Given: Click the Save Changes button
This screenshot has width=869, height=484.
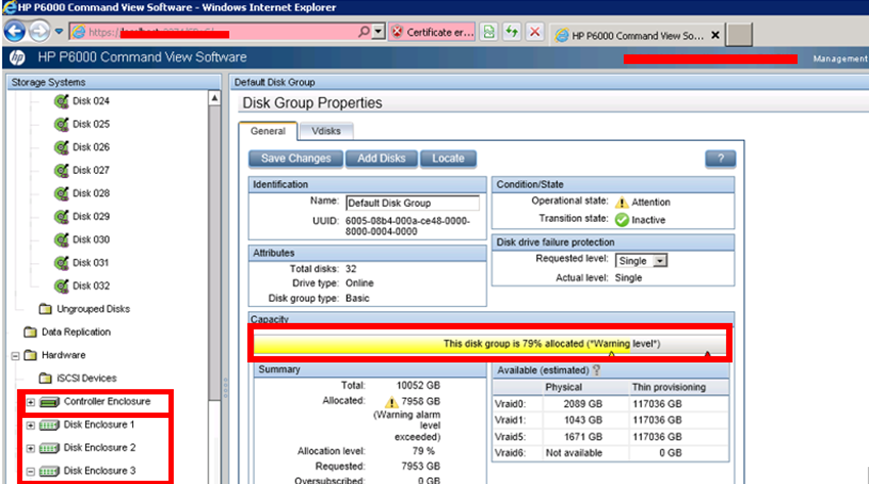Looking at the screenshot, I should pyautogui.click(x=296, y=159).
